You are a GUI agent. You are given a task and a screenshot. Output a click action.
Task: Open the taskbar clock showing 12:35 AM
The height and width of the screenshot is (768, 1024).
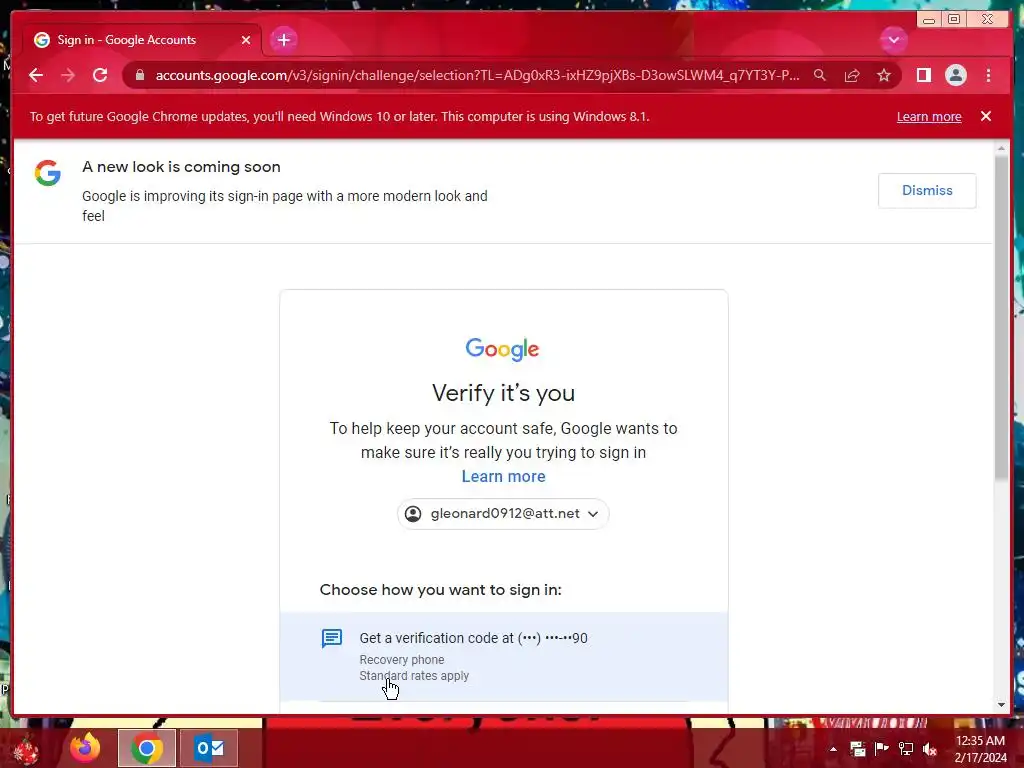tap(980, 749)
